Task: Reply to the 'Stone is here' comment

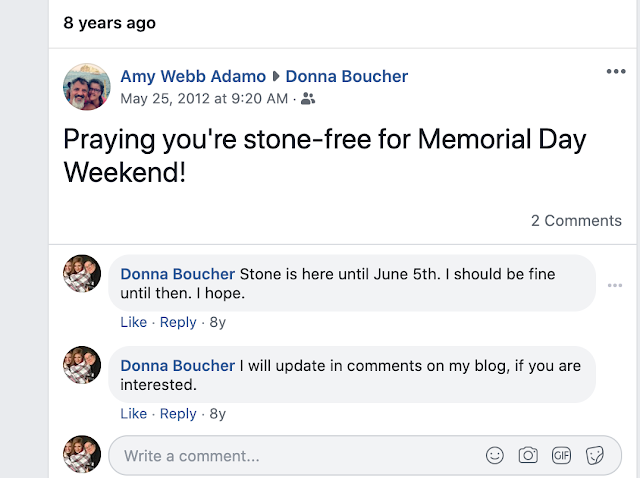Action: [178, 322]
